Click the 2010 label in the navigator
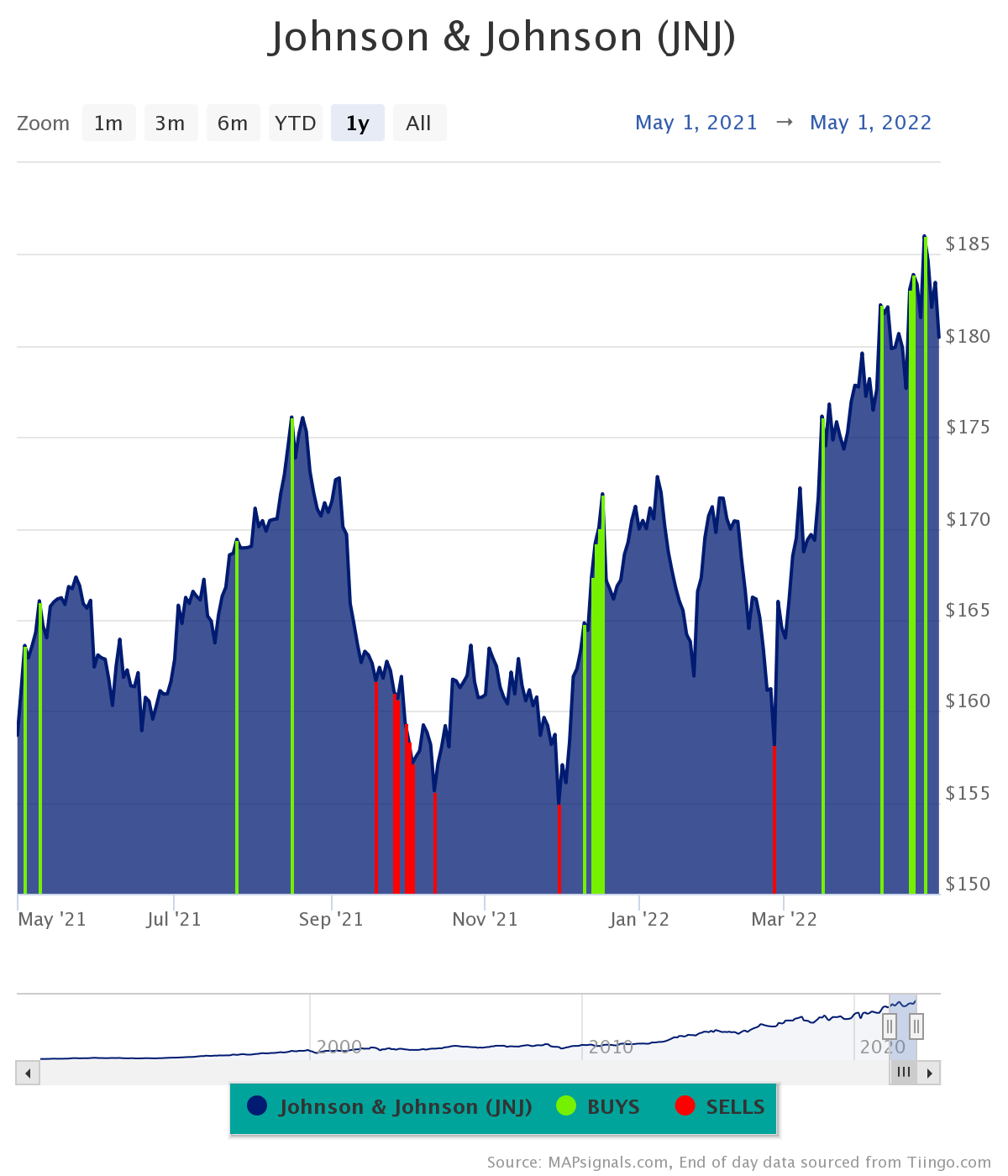The width and height of the screenshot is (1008, 1176). point(611,1047)
